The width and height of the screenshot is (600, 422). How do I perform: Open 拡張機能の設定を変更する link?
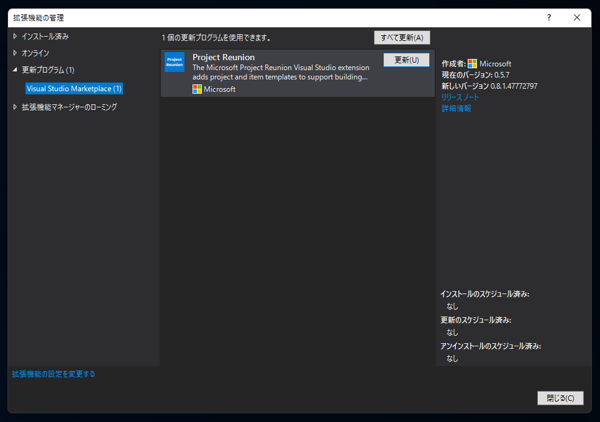tap(53, 374)
